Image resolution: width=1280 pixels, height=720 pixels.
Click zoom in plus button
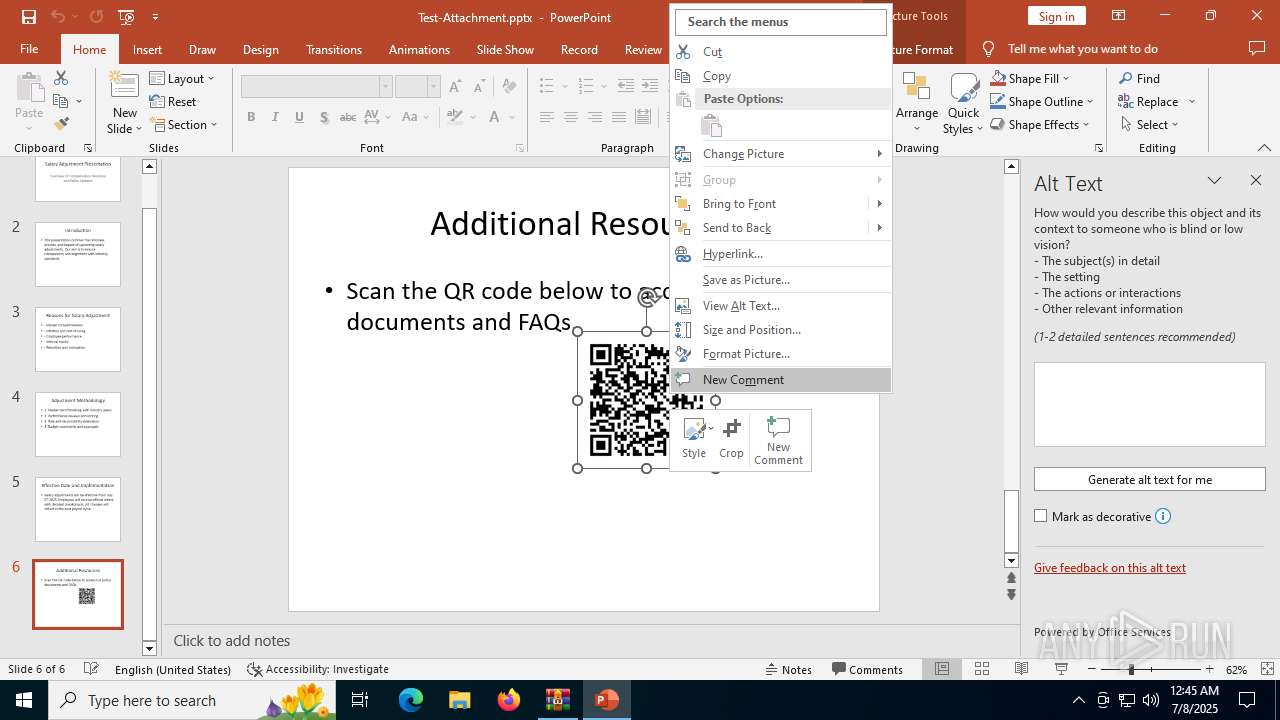[1209, 669]
